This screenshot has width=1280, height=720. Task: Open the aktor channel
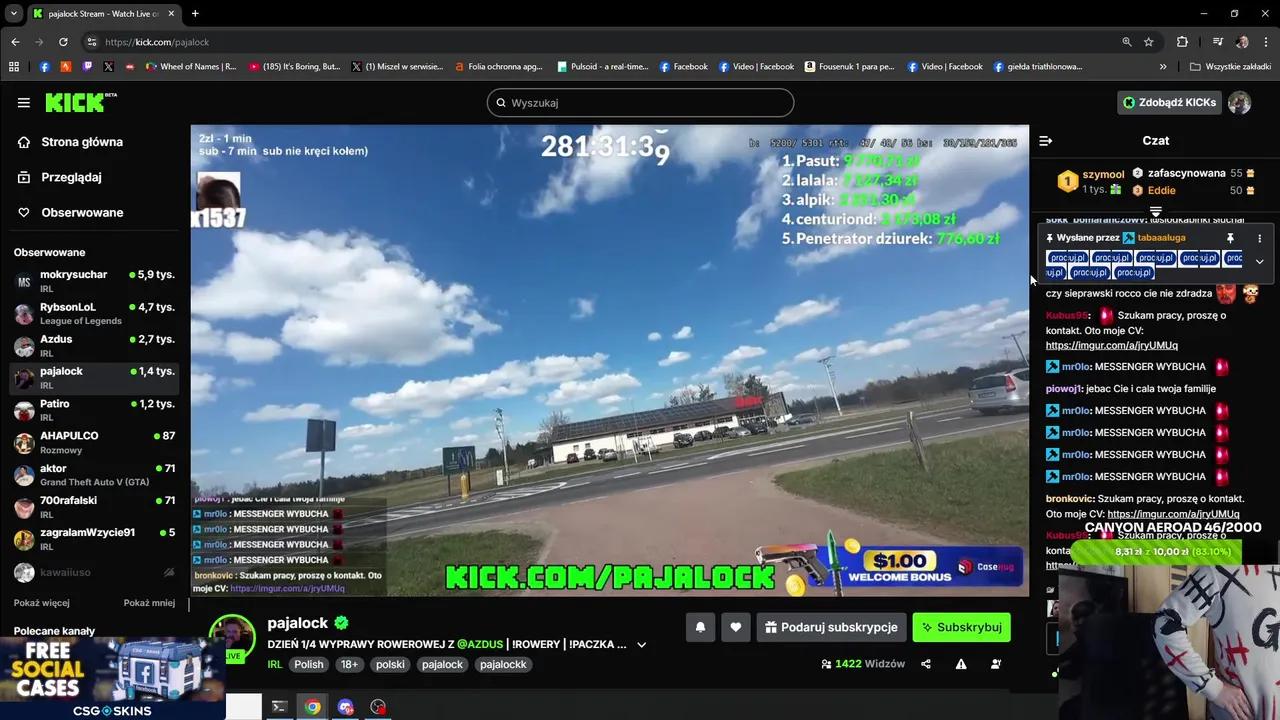tap(95, 475)
